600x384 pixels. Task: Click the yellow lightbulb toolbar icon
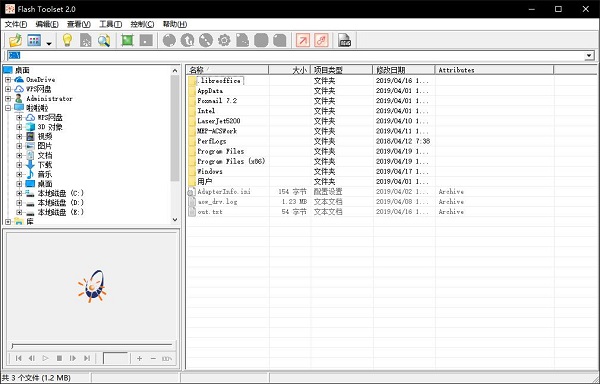(67, 40)
